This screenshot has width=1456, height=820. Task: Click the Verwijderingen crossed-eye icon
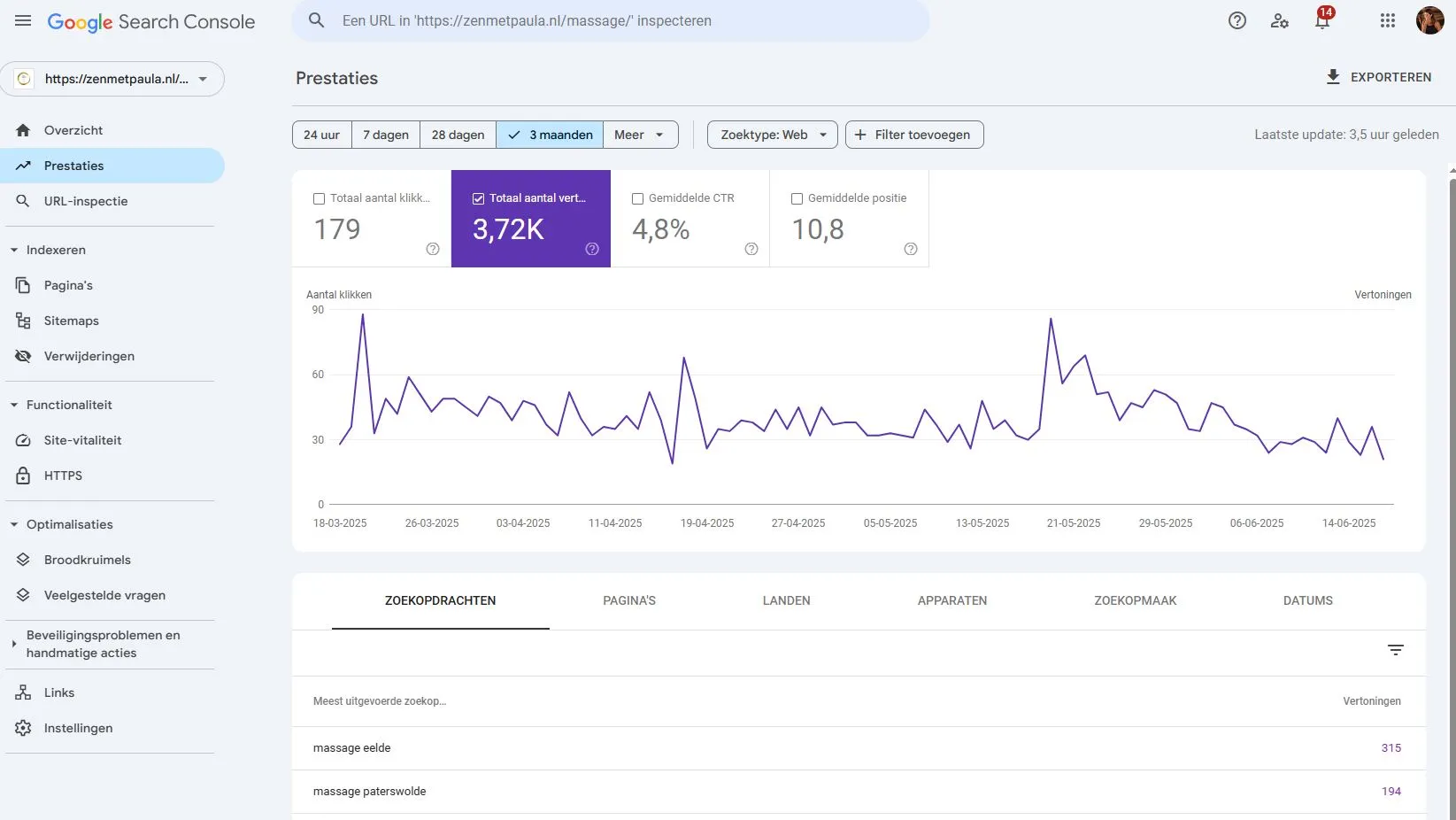pos(23,356)
